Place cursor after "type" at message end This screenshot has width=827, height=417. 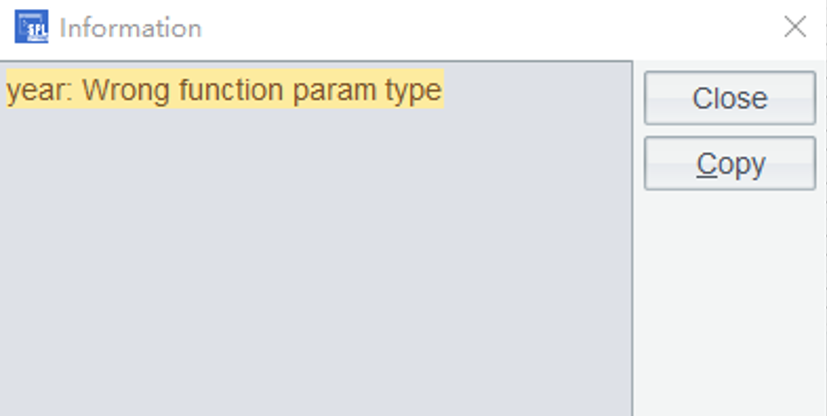coord(443,91)
